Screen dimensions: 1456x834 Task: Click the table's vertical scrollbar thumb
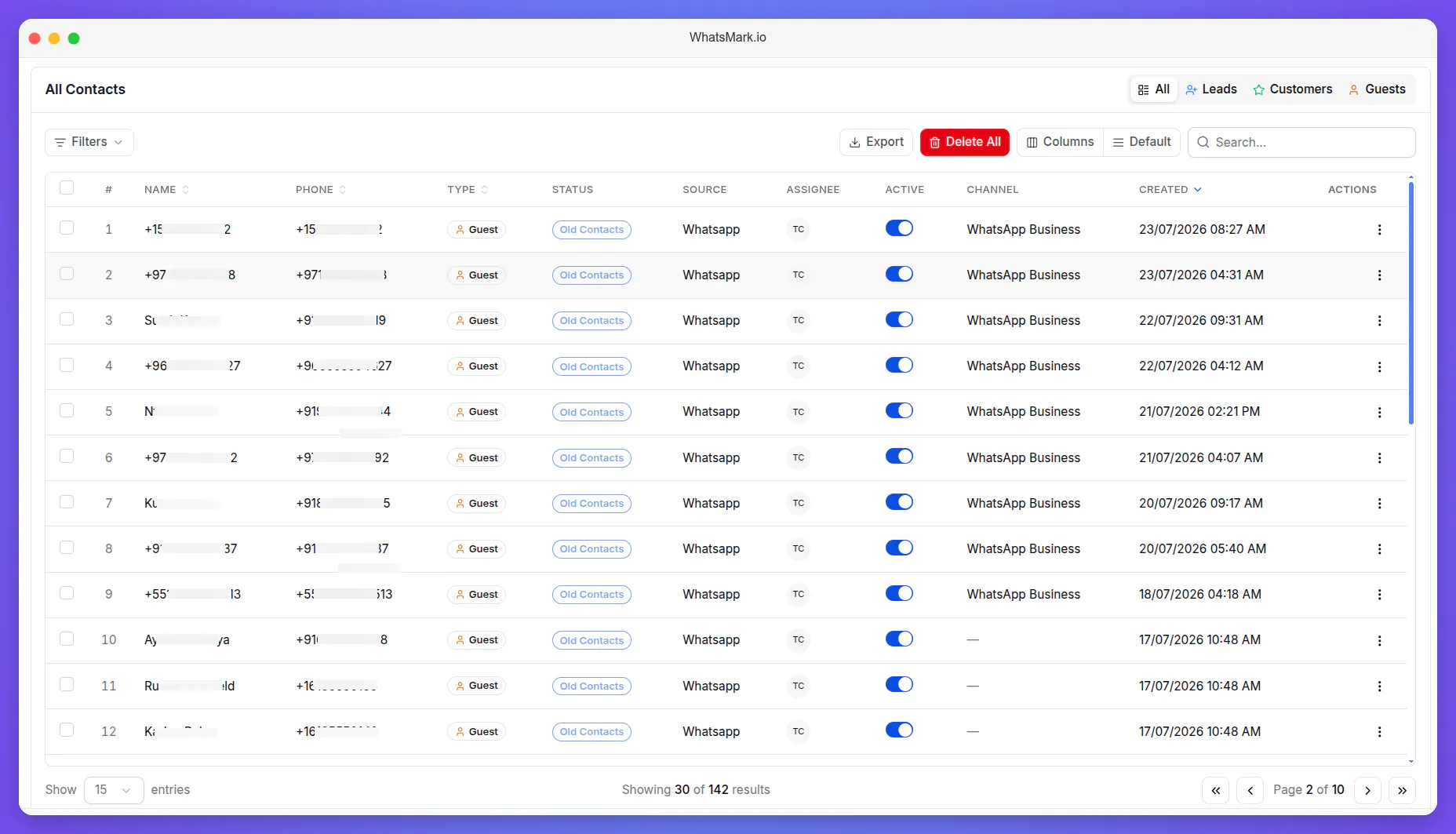(1410, 303)
